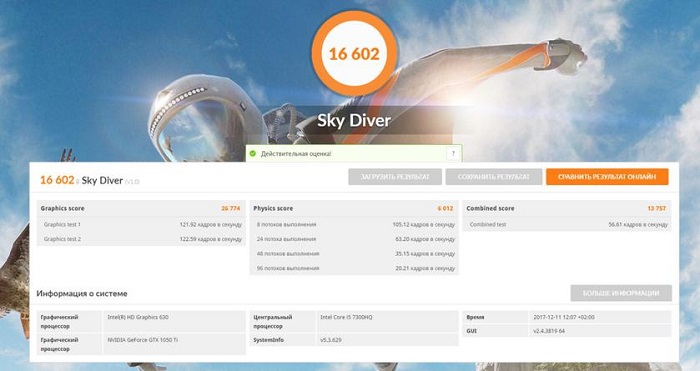Open the question mark help next to validation message
Image resolution: width=700 pixels, height=371 pixels.
point(453,154)
